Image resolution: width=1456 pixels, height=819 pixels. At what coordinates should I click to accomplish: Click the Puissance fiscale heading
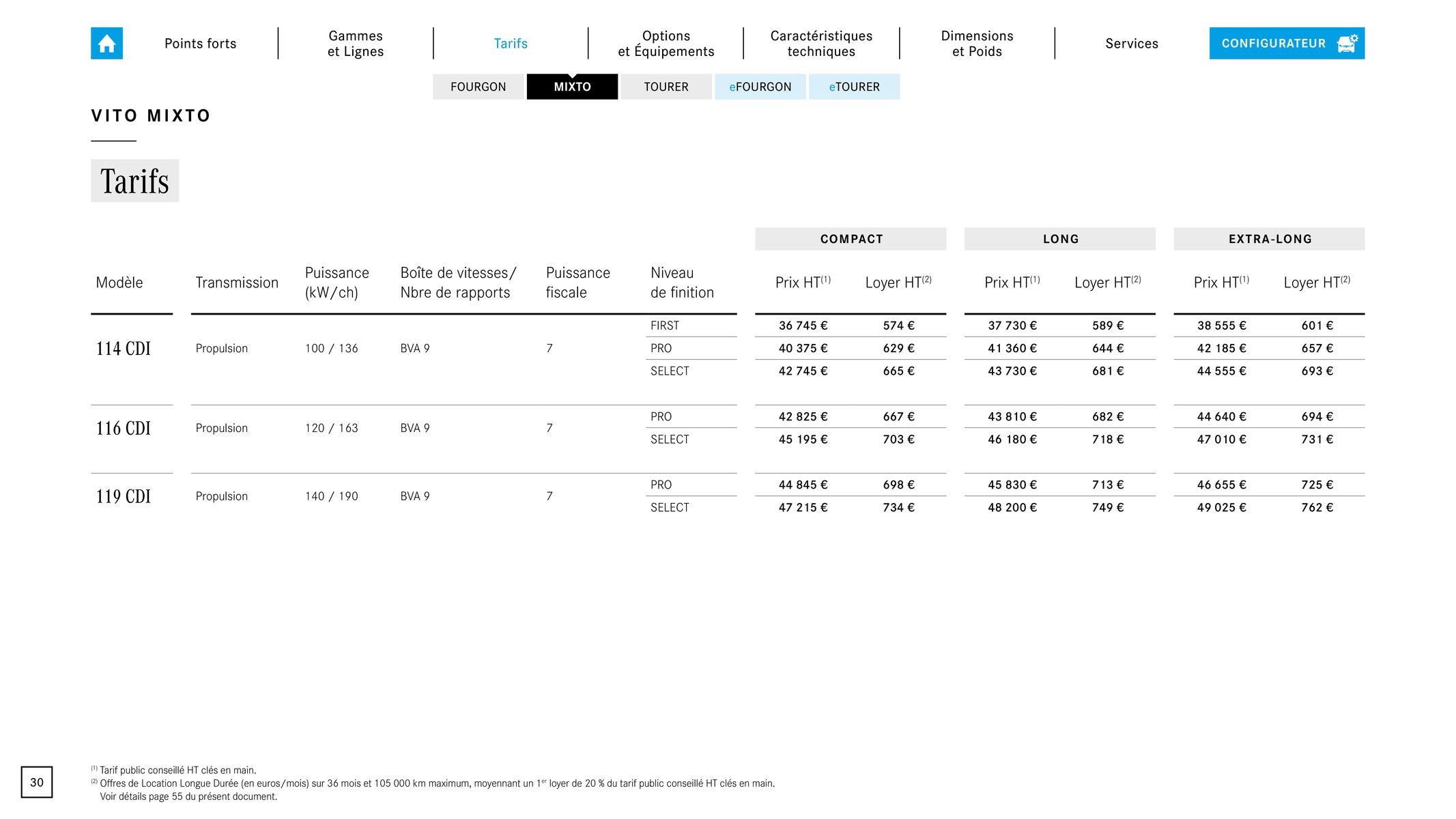[577, 283]
